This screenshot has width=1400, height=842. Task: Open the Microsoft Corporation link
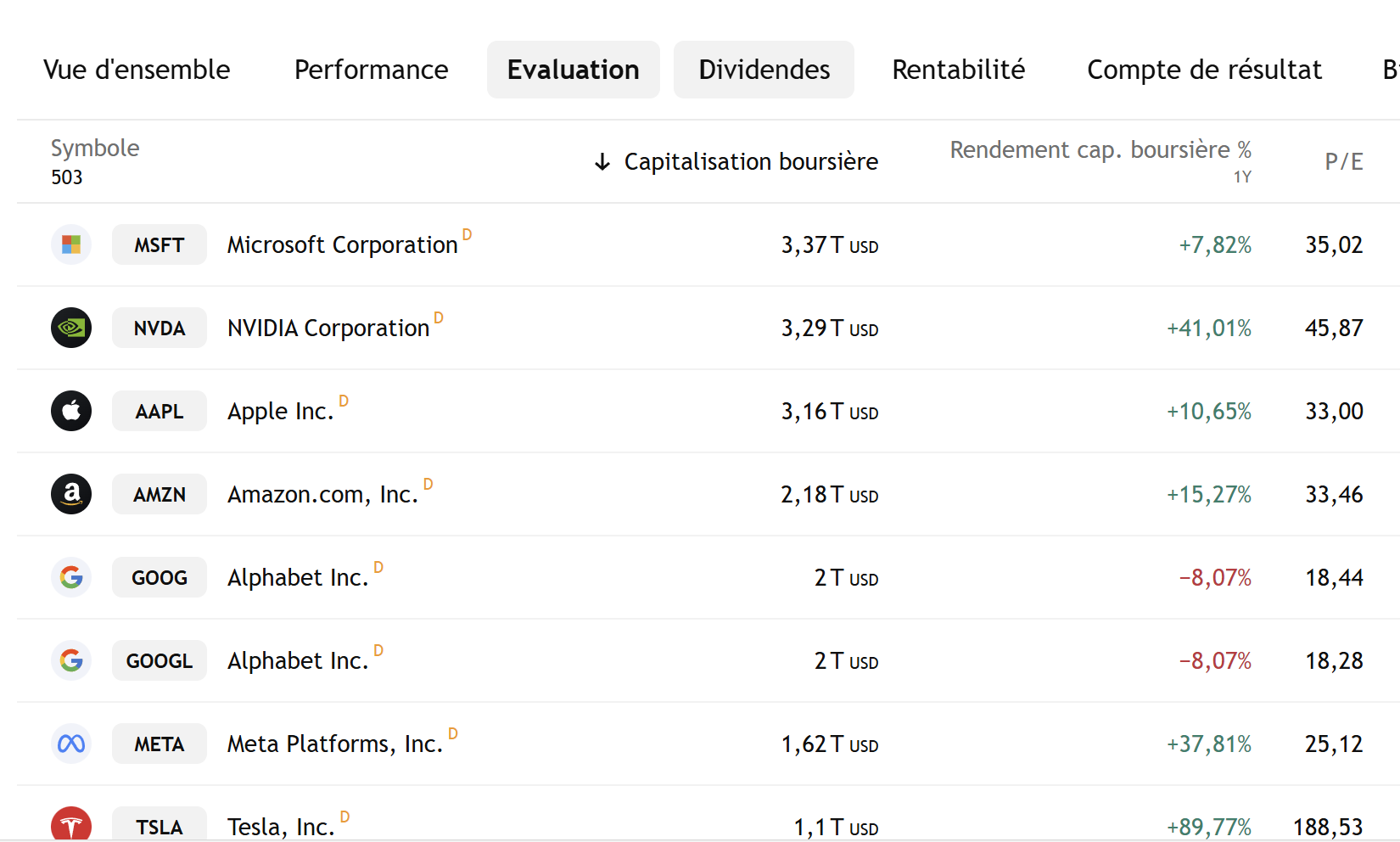342,245
